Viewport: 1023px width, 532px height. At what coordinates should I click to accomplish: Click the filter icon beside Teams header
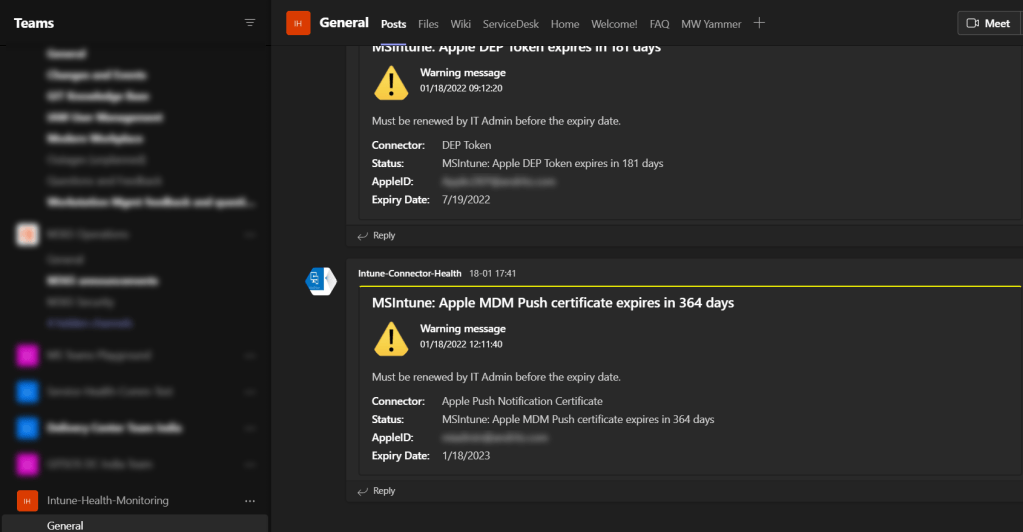[250, 23]
